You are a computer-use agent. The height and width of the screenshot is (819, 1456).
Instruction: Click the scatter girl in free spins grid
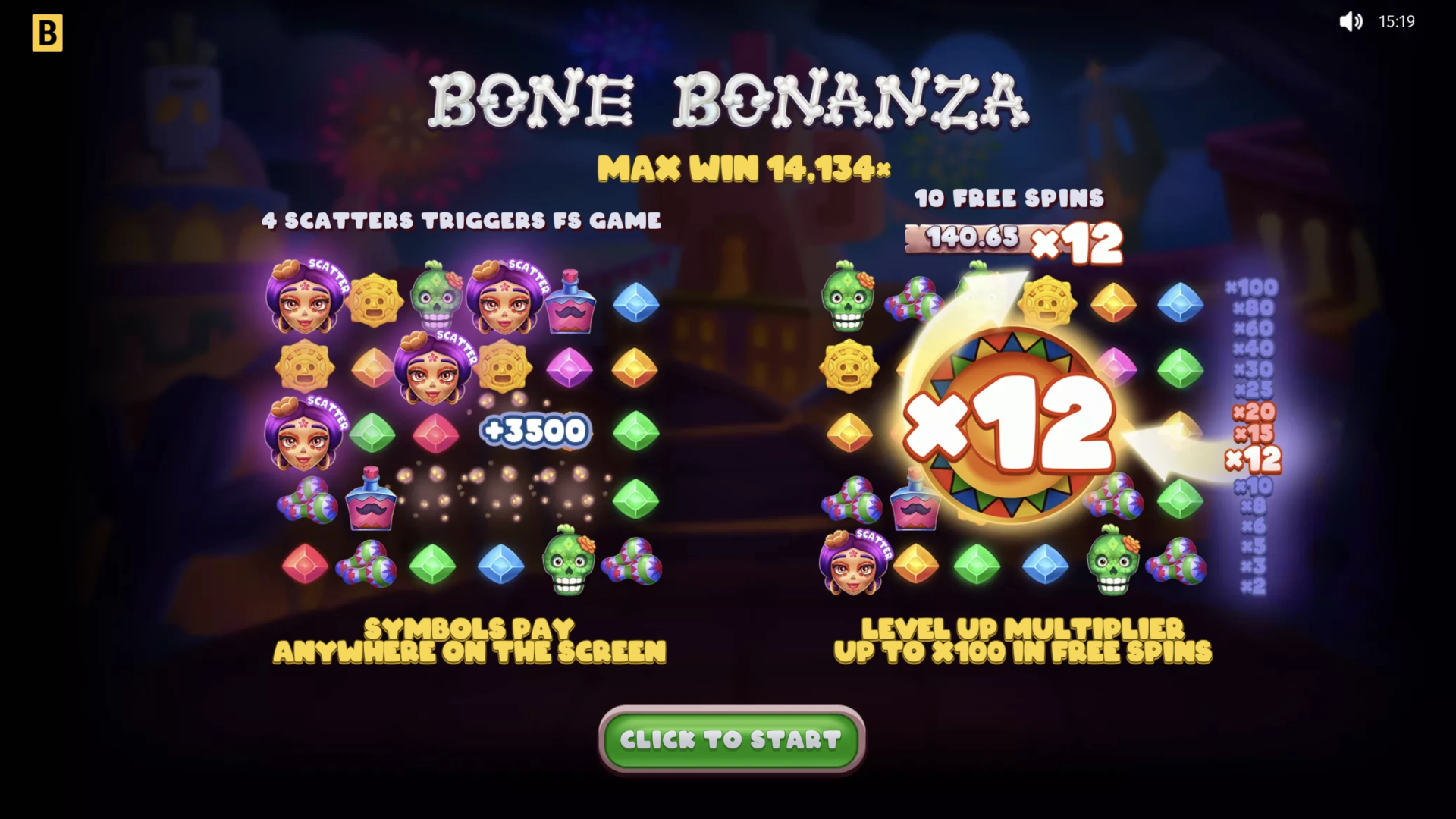click(856, 561)
